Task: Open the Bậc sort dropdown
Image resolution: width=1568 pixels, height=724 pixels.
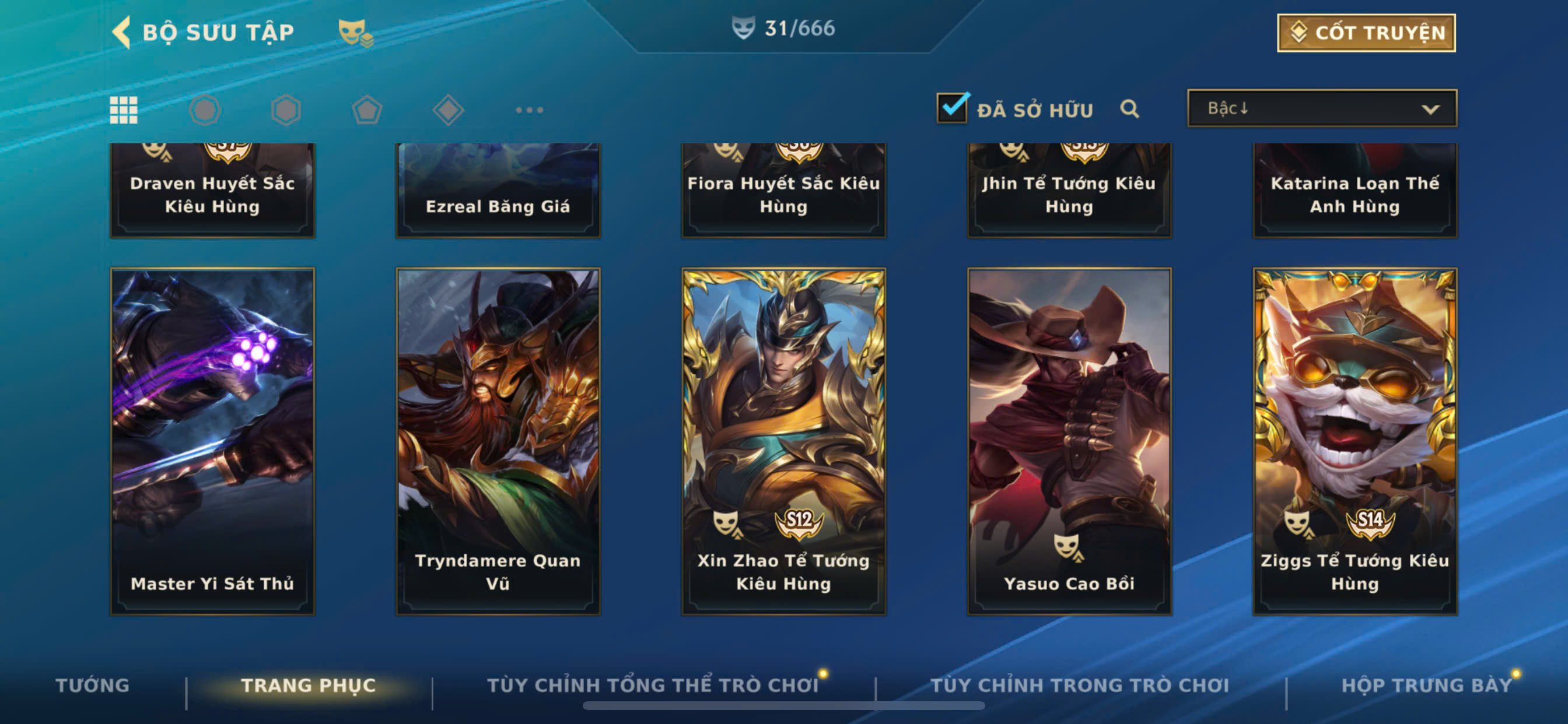Action: click(1322, 108)
